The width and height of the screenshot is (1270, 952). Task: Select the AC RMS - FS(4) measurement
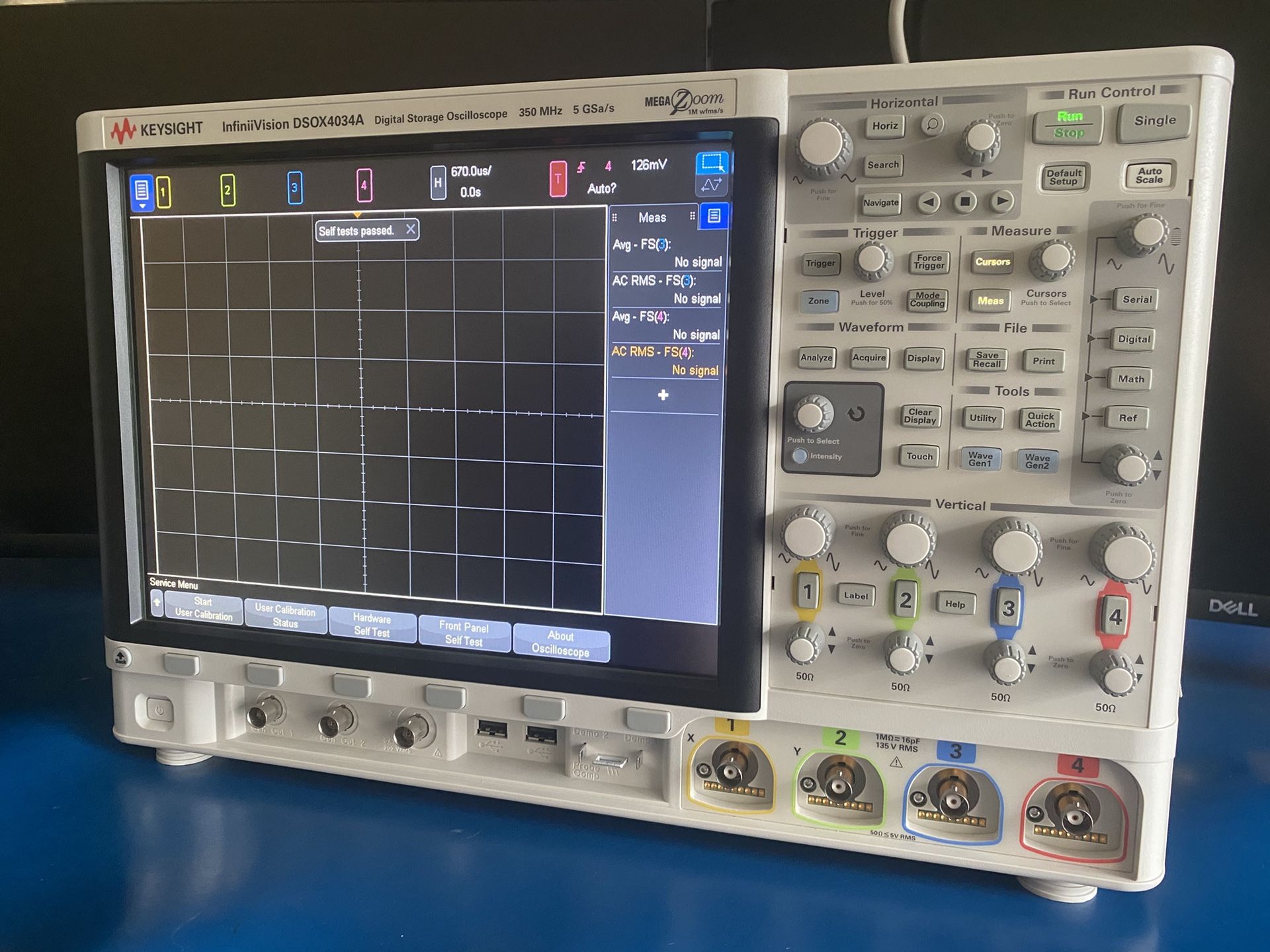click(x=665, y=361)
